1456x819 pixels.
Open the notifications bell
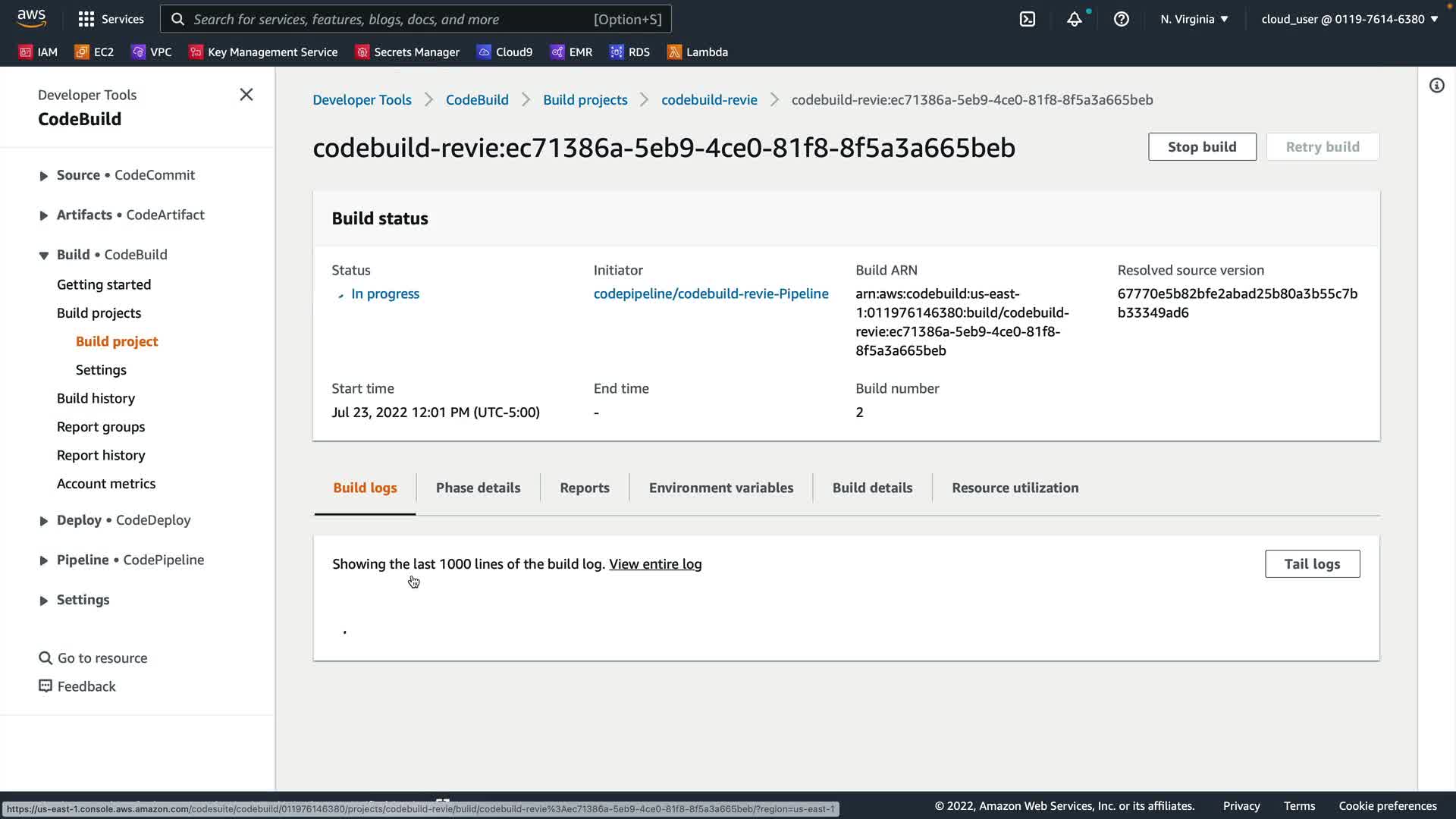1074,19
